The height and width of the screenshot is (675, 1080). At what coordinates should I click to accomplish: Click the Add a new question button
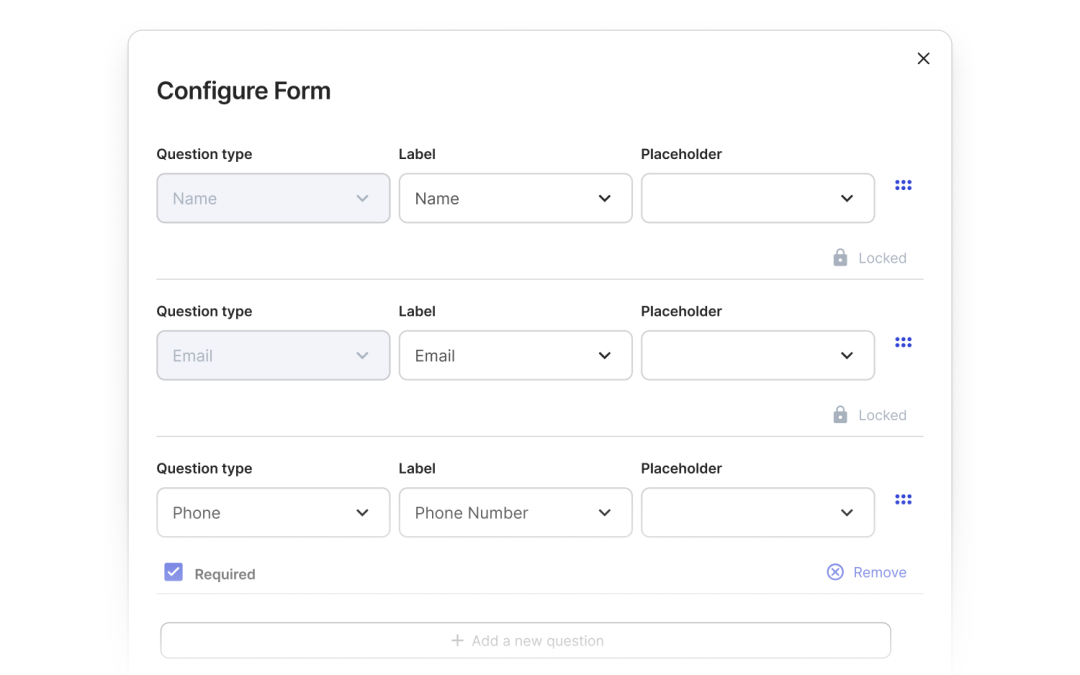(525, 640)
